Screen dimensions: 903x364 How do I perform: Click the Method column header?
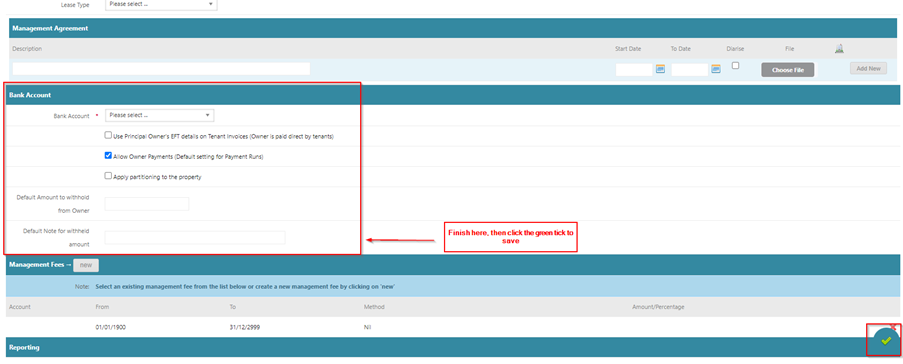(374, 307)
